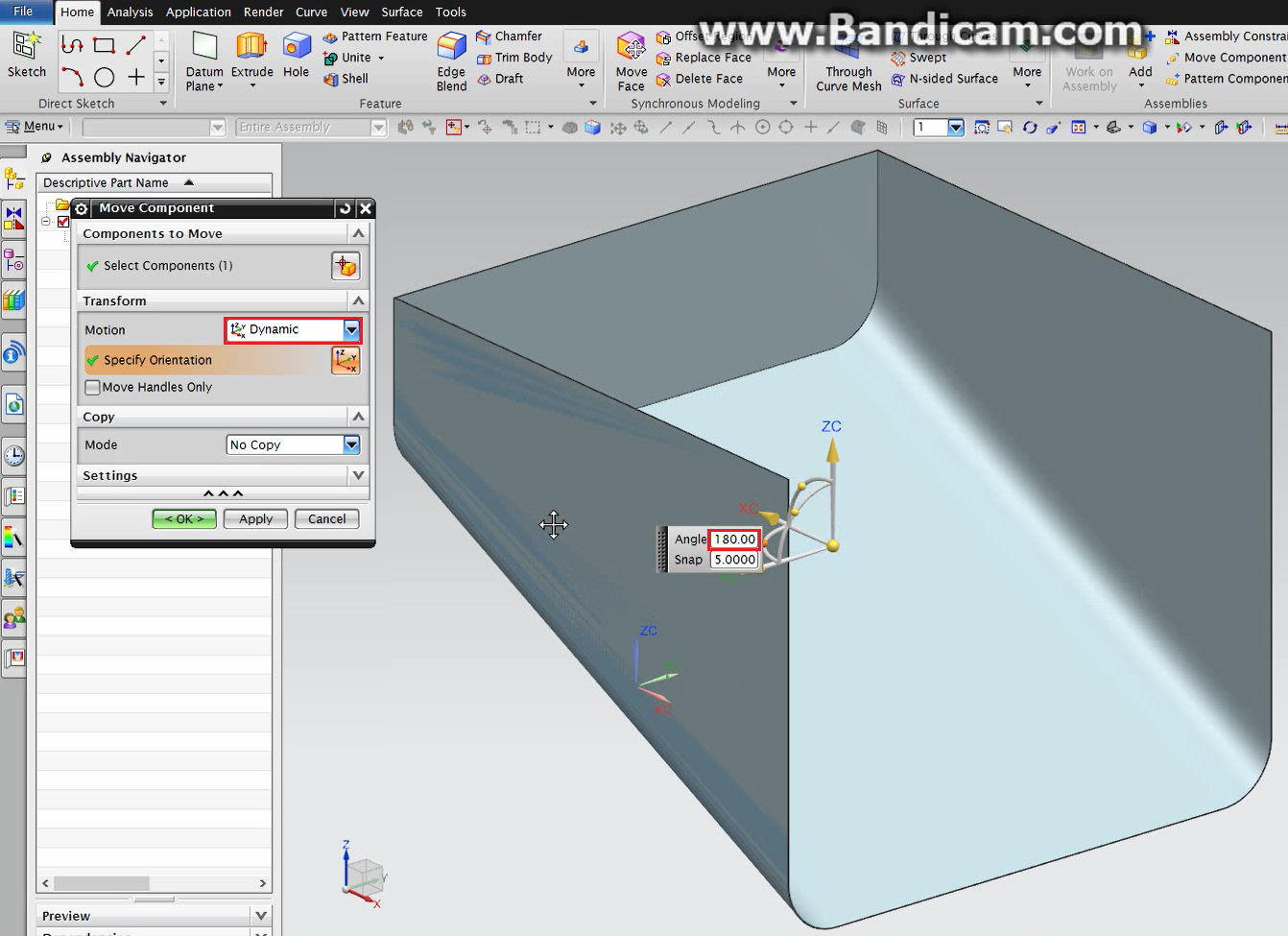The height and width of the screenshot is (936, 1288).
Task: Switch to the Curve tab
Action: [x=312, y=12]
